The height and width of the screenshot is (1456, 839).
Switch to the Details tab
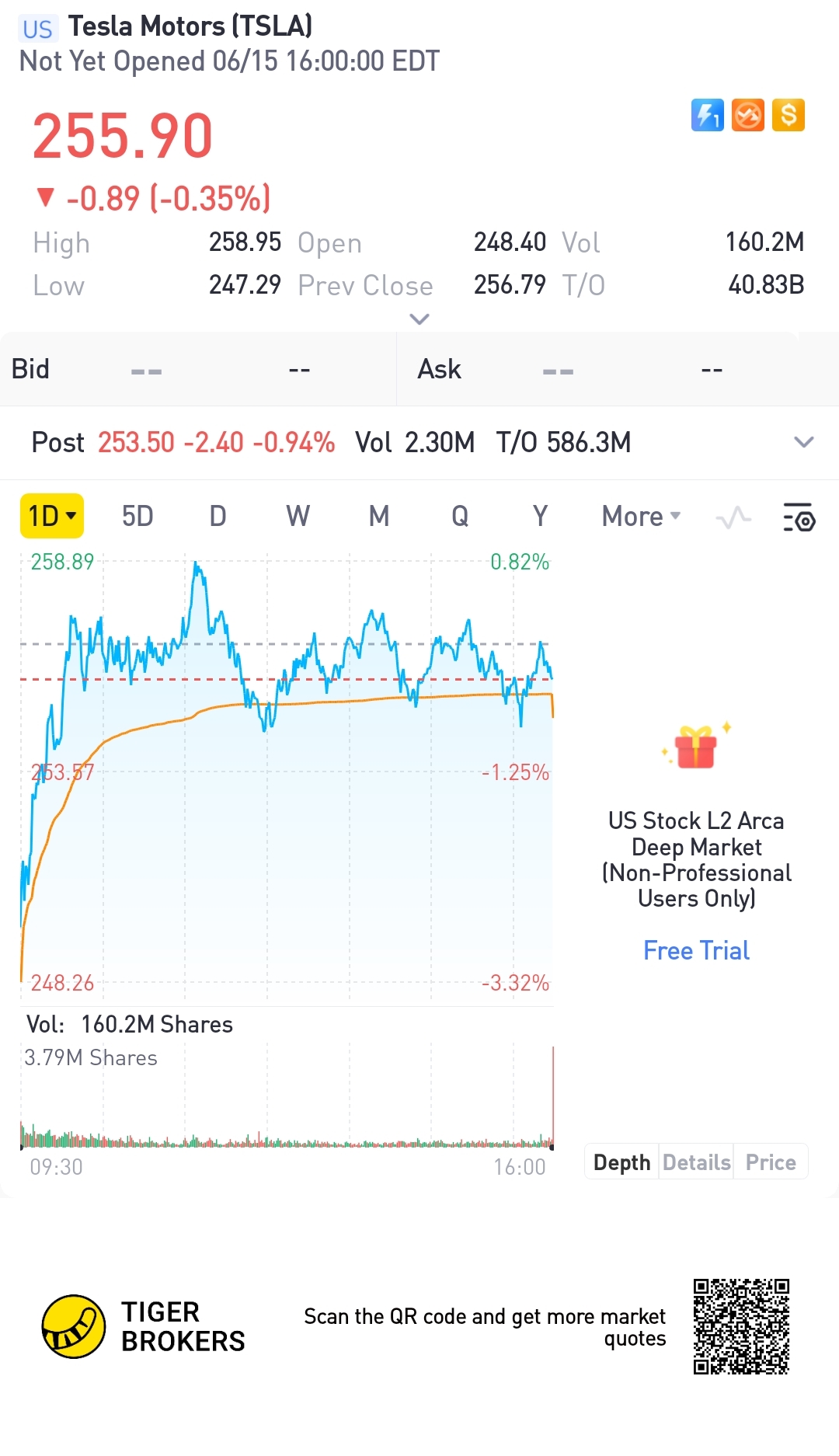point(696,1162)
